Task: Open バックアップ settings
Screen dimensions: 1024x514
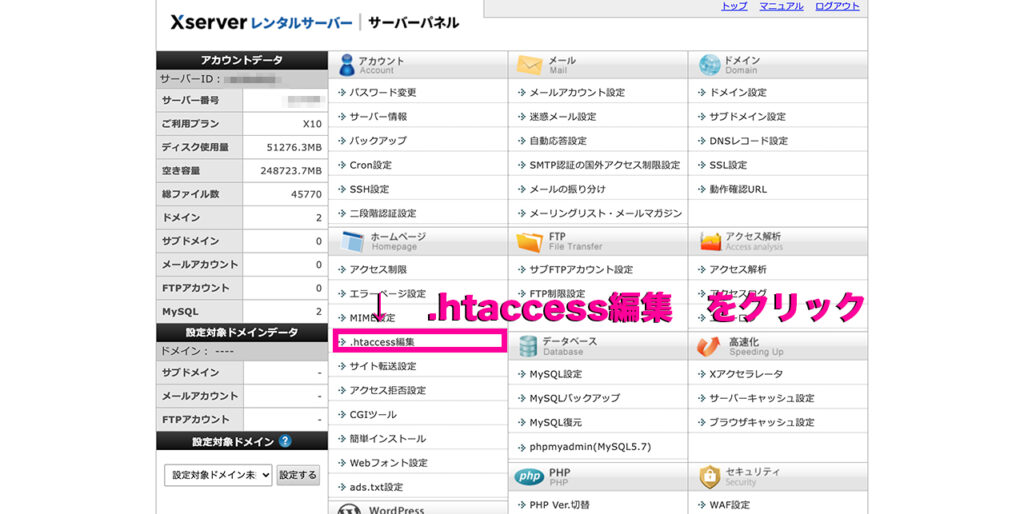Action: point(377,140)
